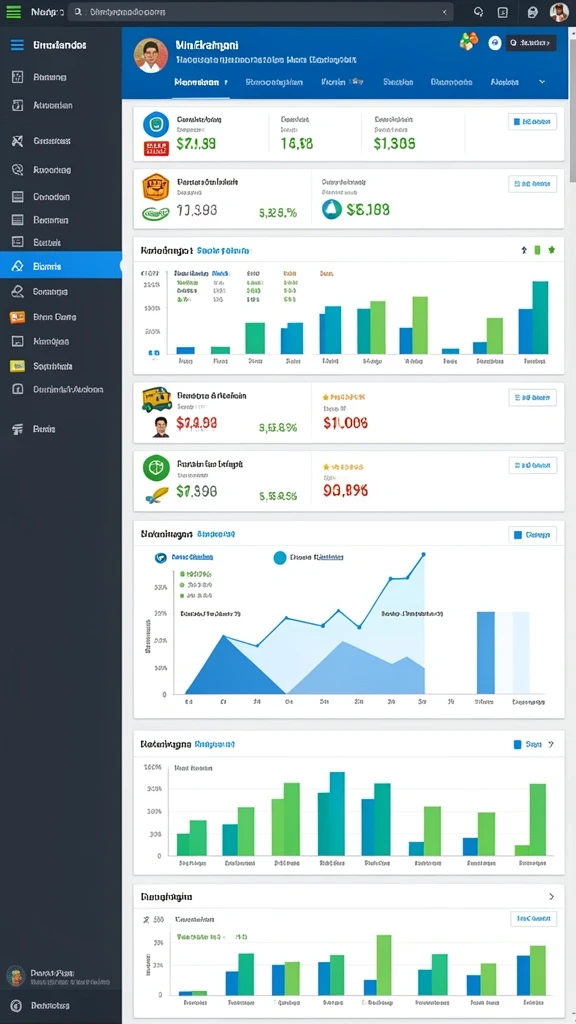Toggle the first circular legend item on line chart
Image resolution: width=576 pixels, height=1024 pixels.
(x=159, y=557)
